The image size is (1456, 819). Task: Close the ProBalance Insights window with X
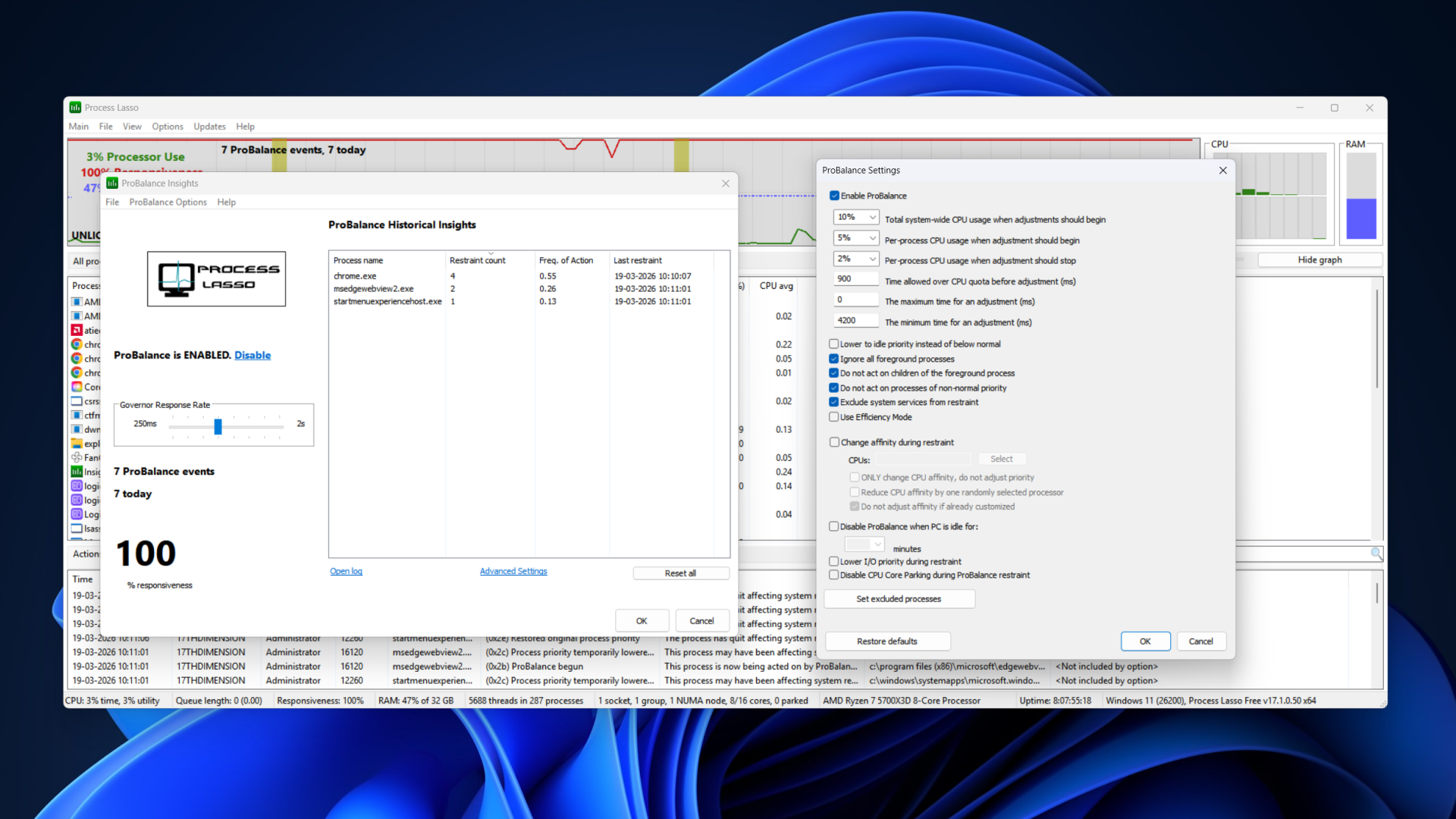726,184
